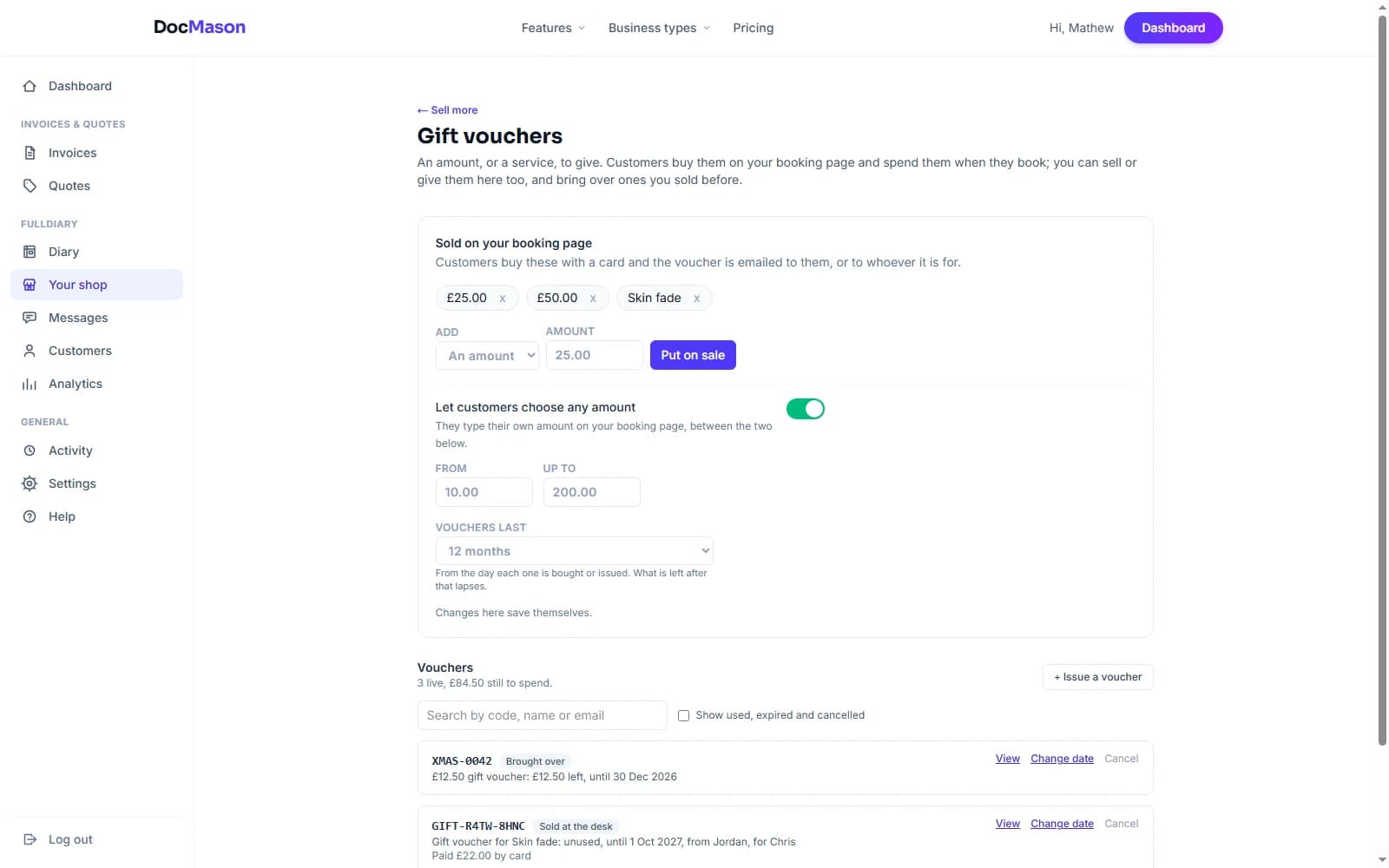Go to Customers in the sidebar
The height and width of the screenshot is (868, 1389).
pos(96,351)
